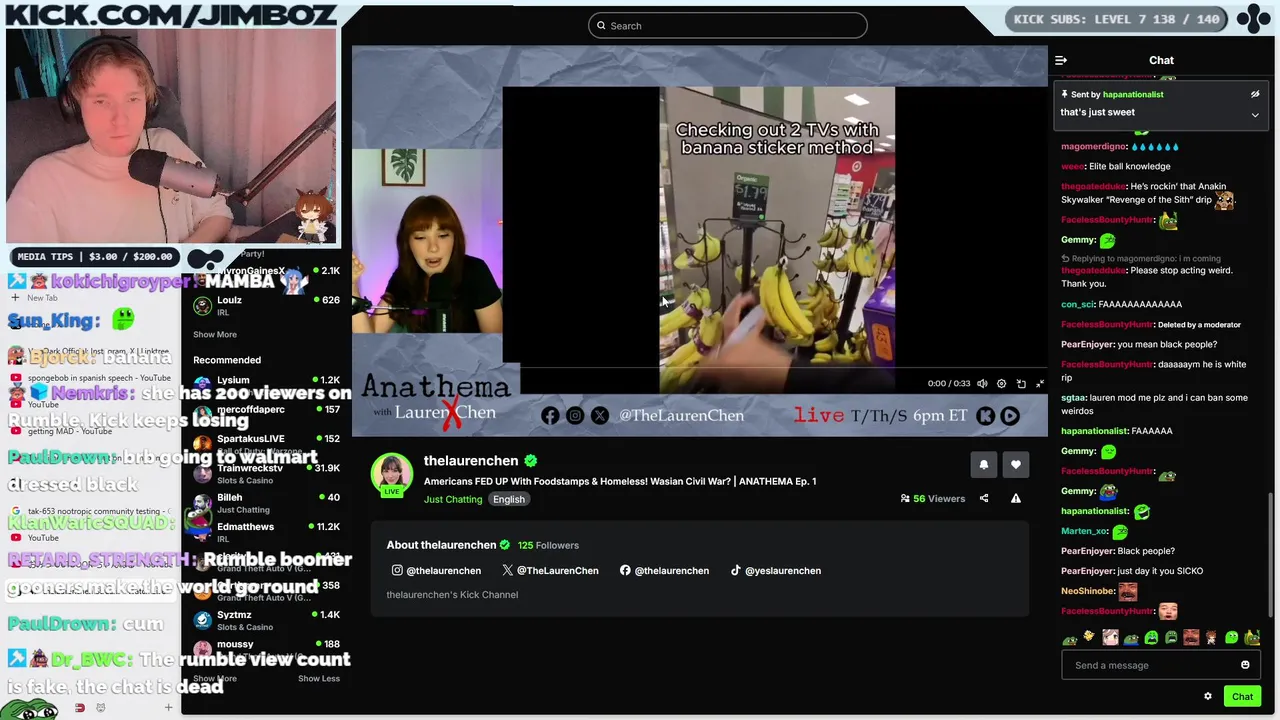
Task: Click magomerdigno username in chat
Action: click(1094, 147)
